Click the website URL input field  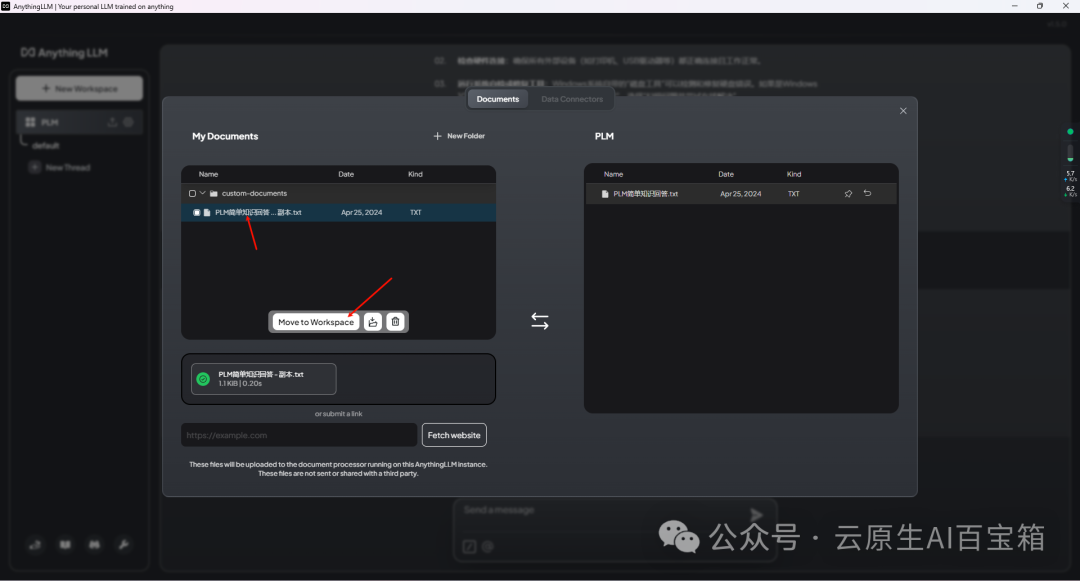[x=299, y=435]
